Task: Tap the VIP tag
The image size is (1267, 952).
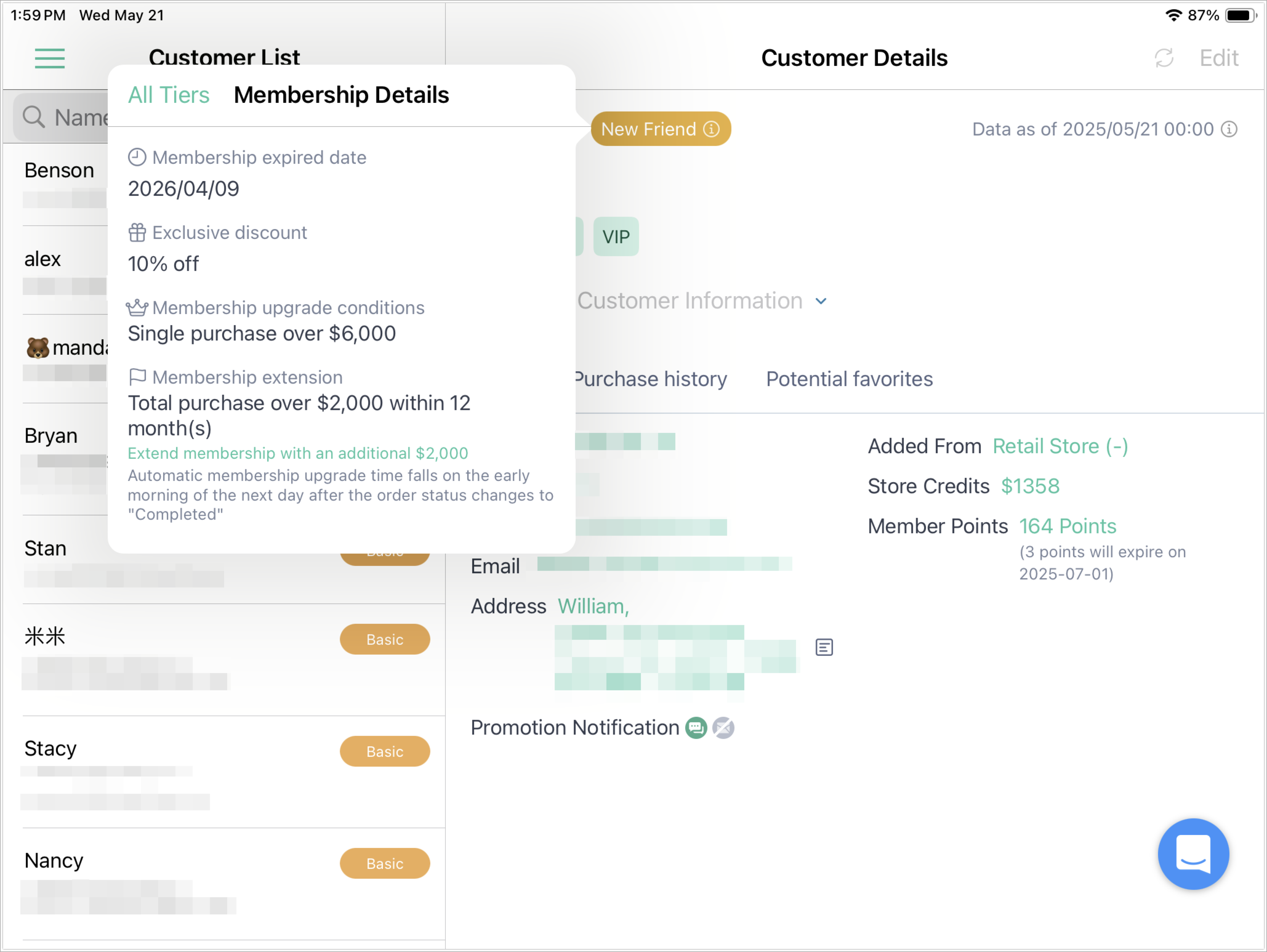Action: pos(616,236)
